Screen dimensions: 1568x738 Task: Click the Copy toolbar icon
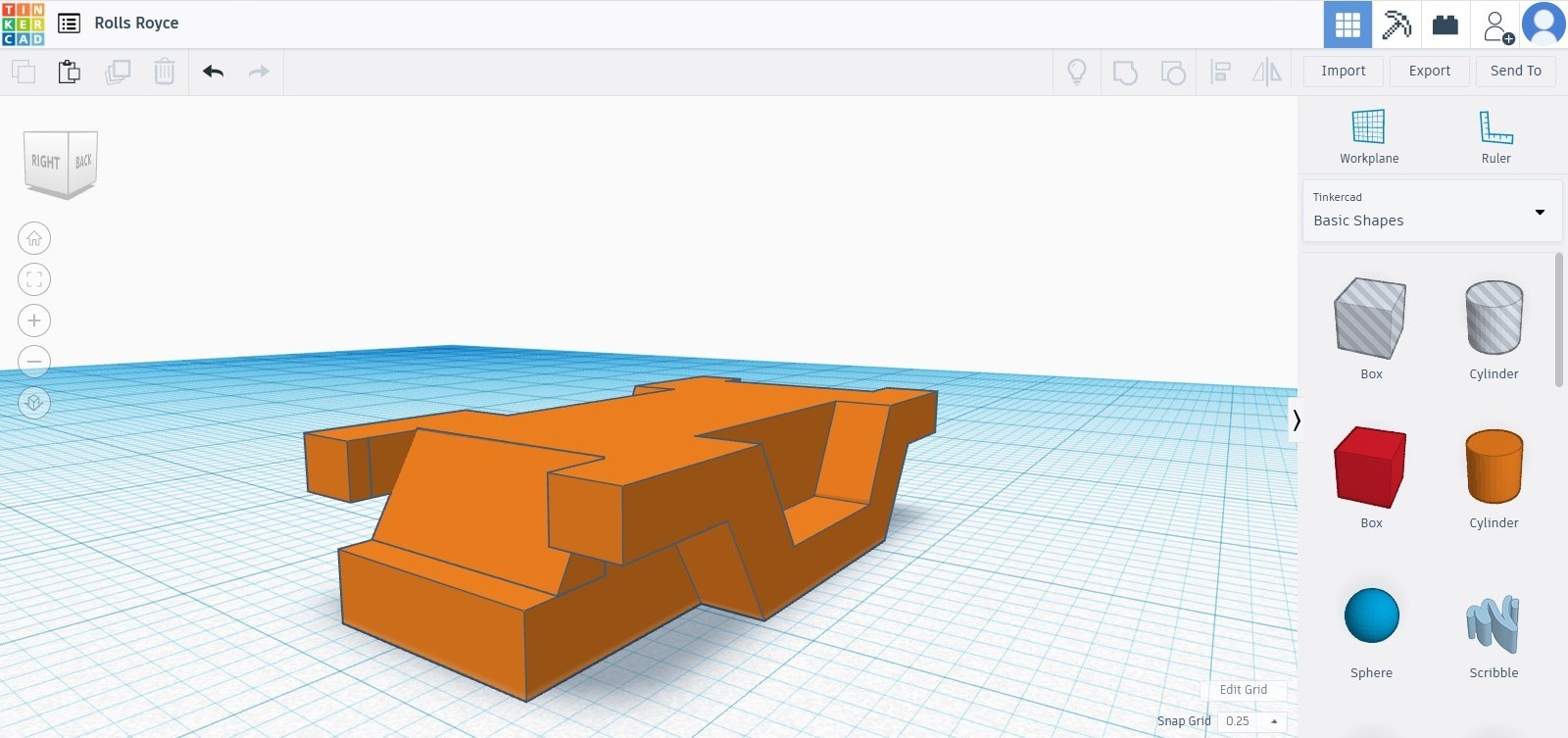[24, 72]
